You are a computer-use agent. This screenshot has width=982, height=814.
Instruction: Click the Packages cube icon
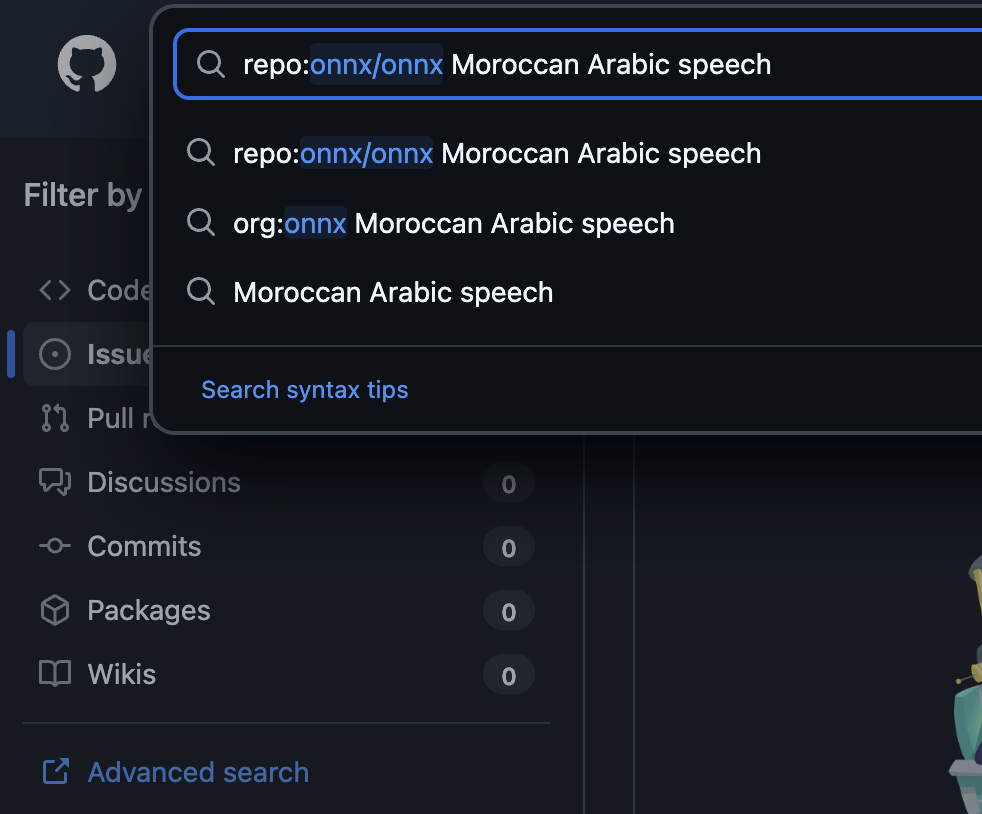coord(55,610)
